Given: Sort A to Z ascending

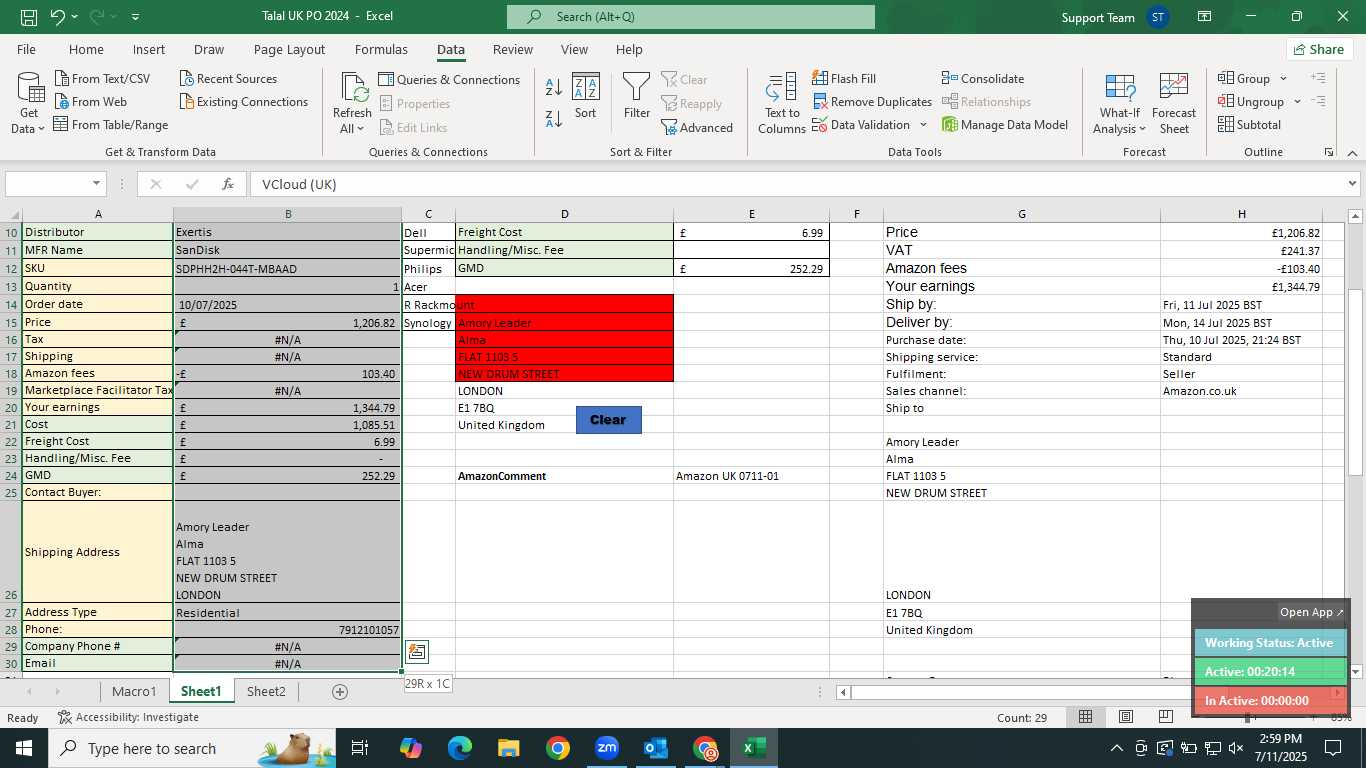Looking at the screenshot, I should point(554,87).
